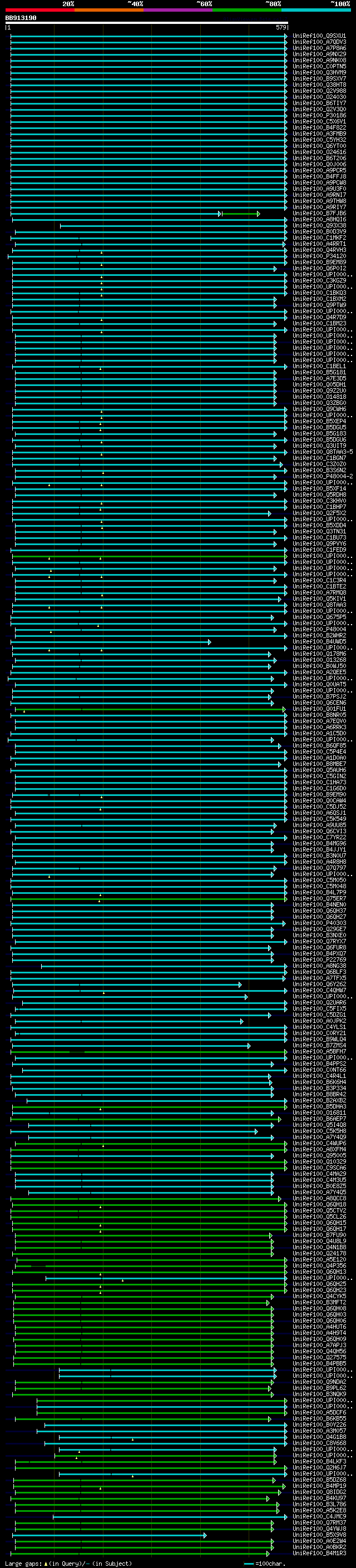Image resolution: width=356 pixels, height=1568 pixels.
Task: Follow the UniRef100_B6T206 label
Action: point(319,159)
